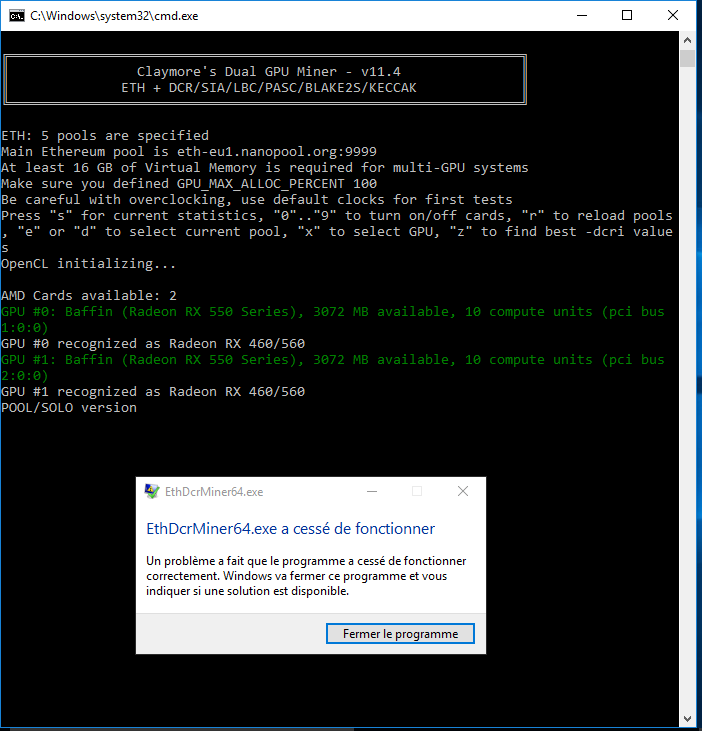Viewport: 702px width, 731px height.
Task: Click green 'GPU #1: Baffin' line
Action: click(332, 367)
